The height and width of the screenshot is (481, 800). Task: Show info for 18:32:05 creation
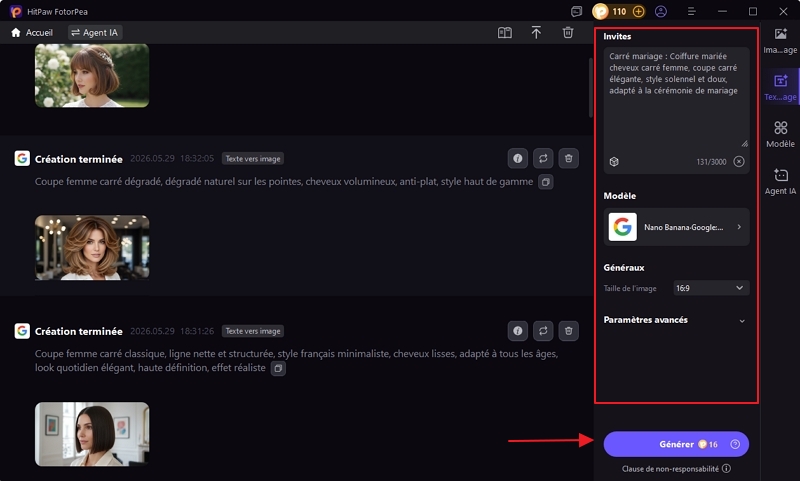[x=517, y=159]
